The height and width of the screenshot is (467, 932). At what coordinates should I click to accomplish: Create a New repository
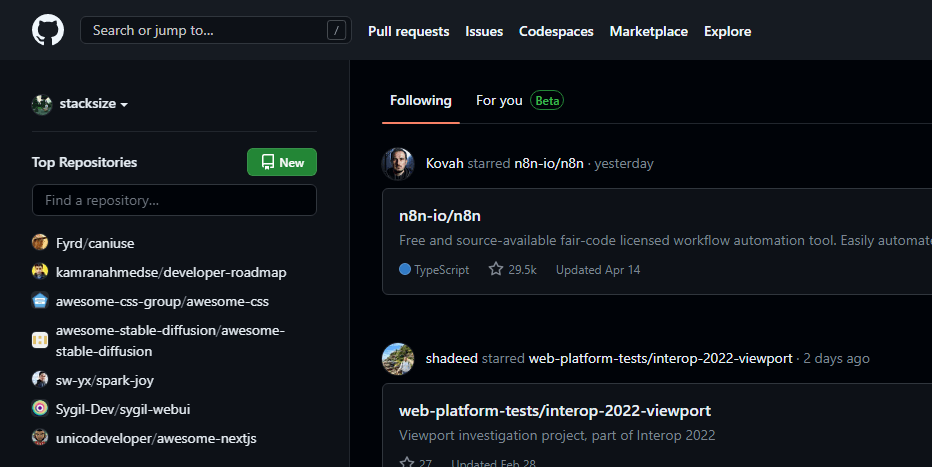(282, 162)
